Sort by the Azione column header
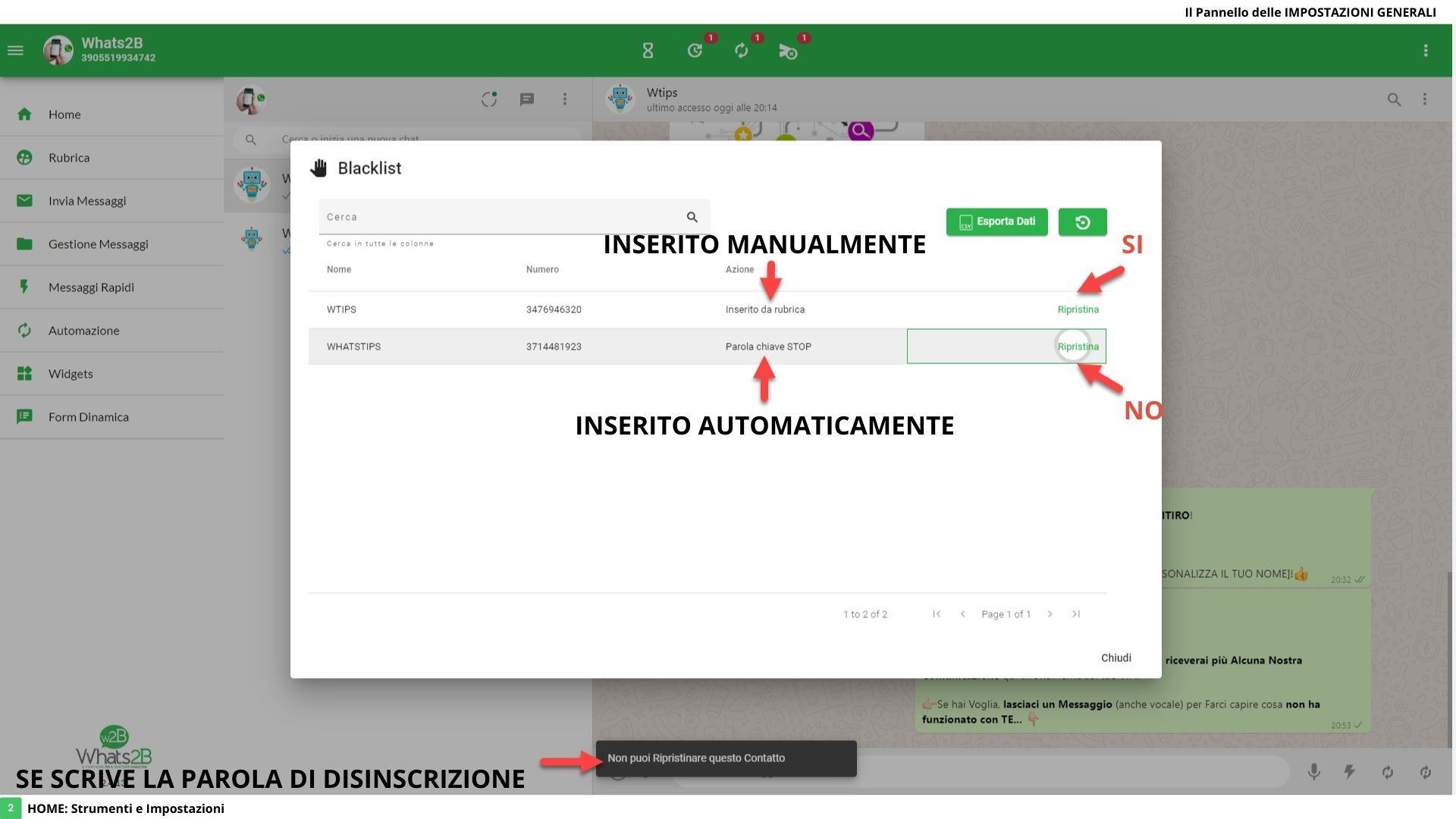 point(739,270)
